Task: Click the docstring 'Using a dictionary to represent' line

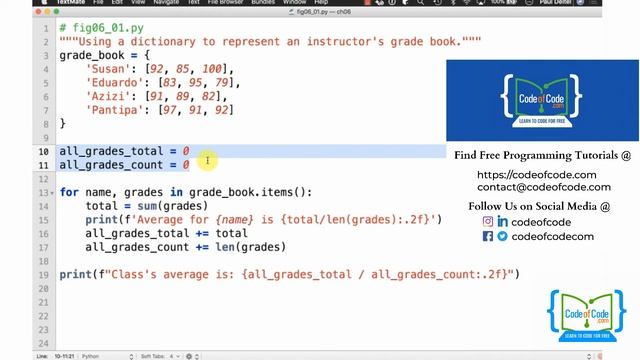Action: point(270,42)
